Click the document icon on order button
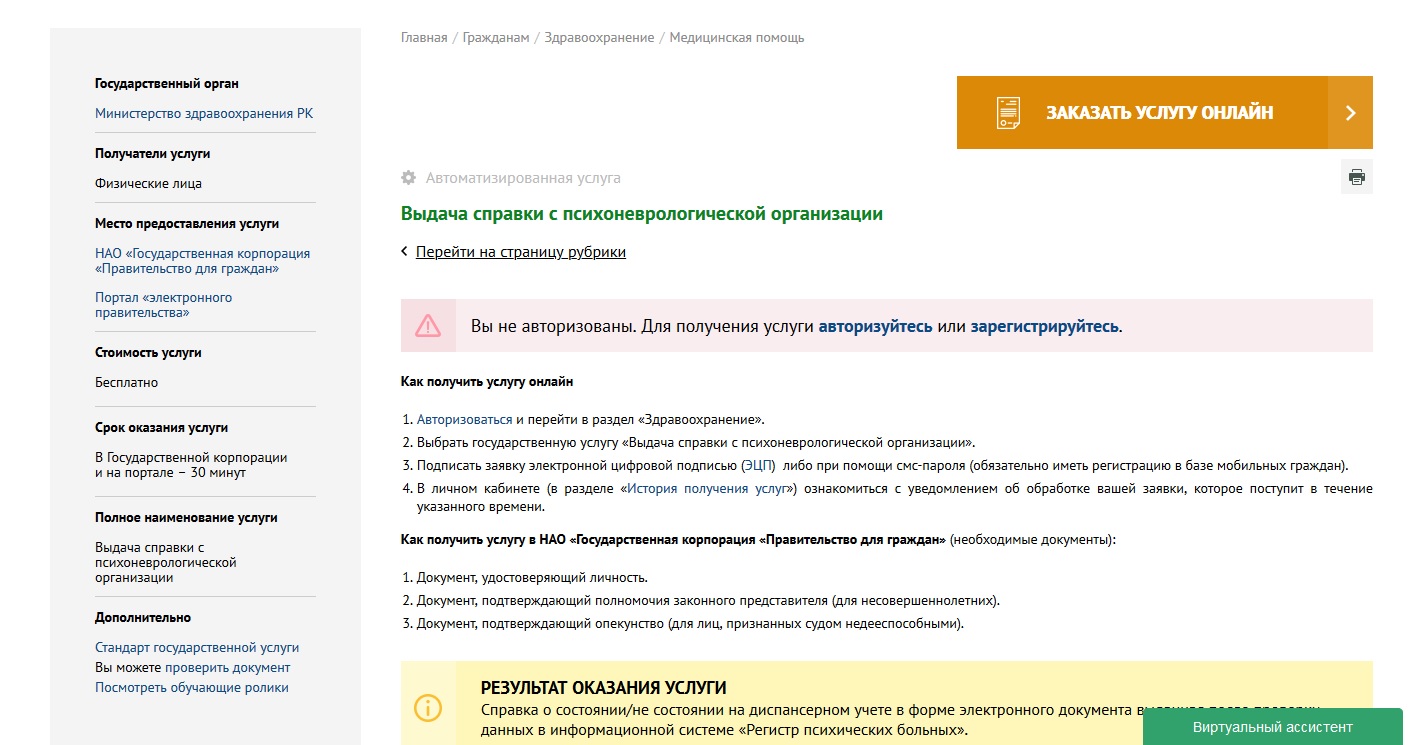The width and height of the screenshot is (1423, 745). point(1008,112)
